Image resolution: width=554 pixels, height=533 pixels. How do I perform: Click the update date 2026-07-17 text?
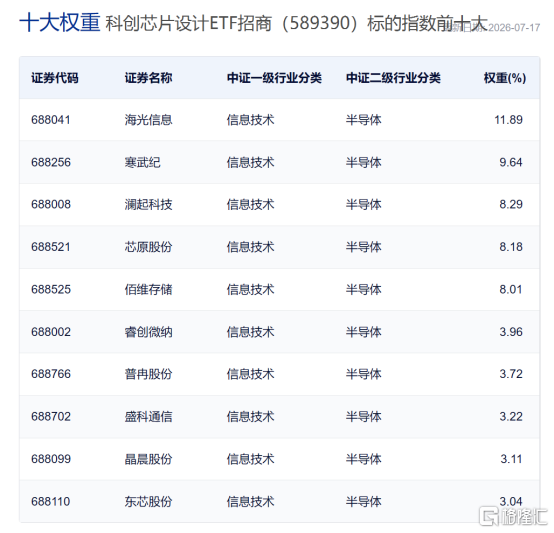[514, 28]
